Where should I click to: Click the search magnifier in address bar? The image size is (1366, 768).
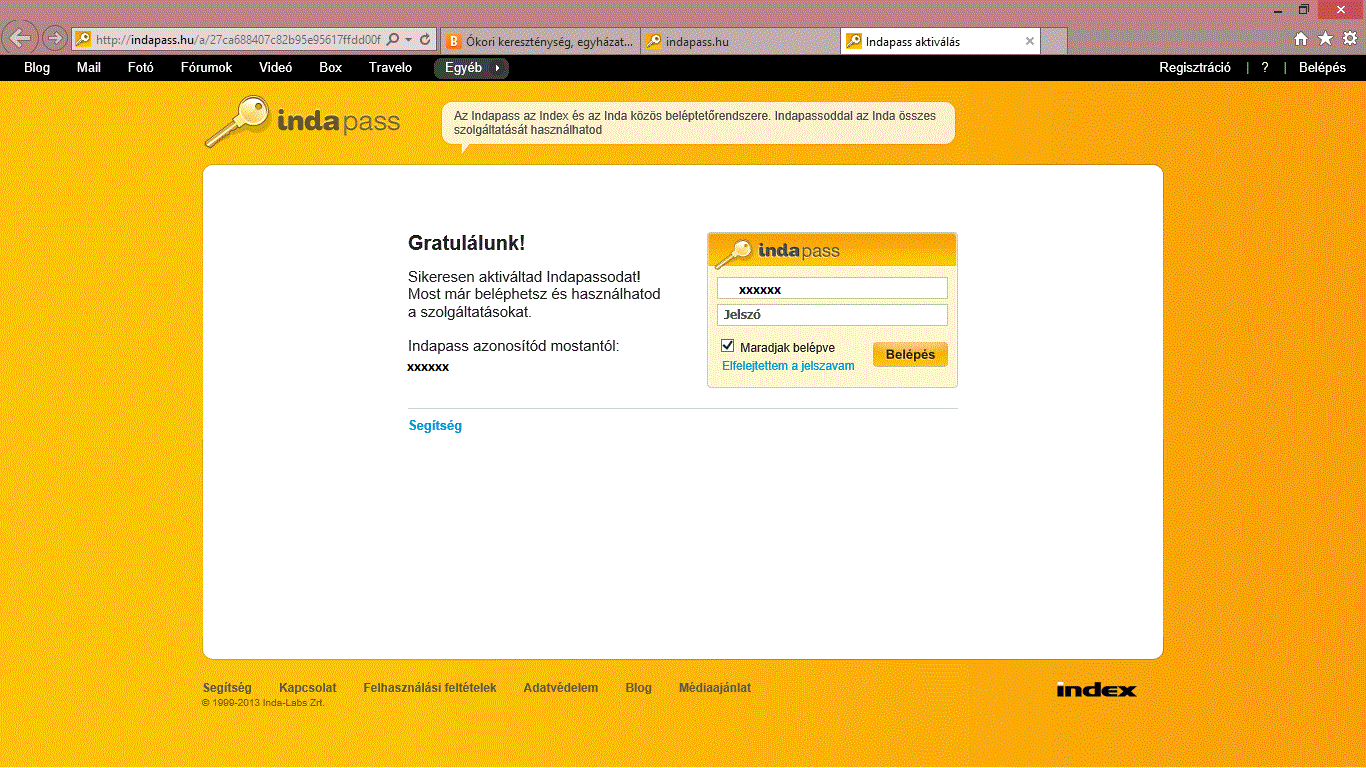coord(393,40)
